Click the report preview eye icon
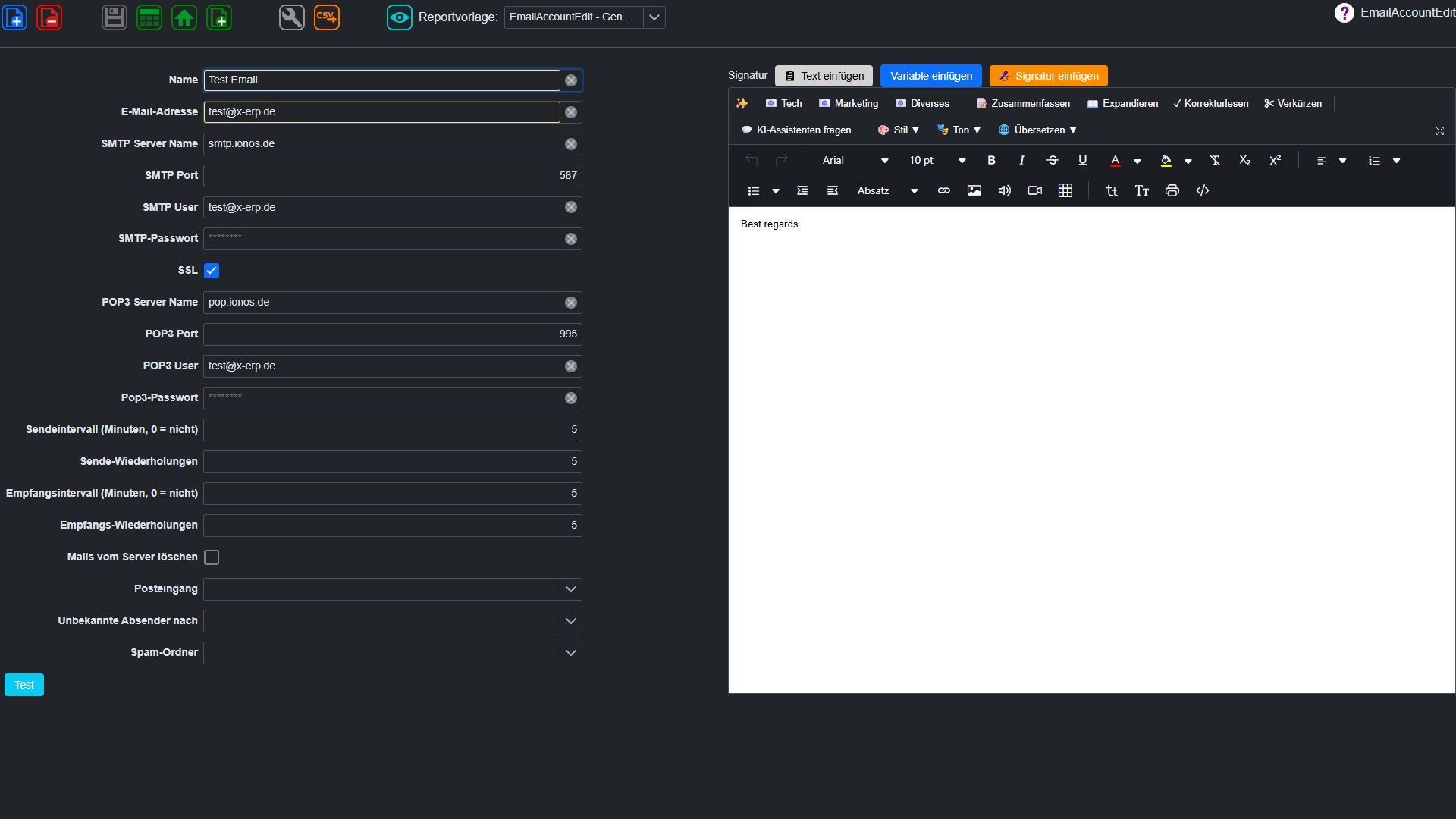 400,17
